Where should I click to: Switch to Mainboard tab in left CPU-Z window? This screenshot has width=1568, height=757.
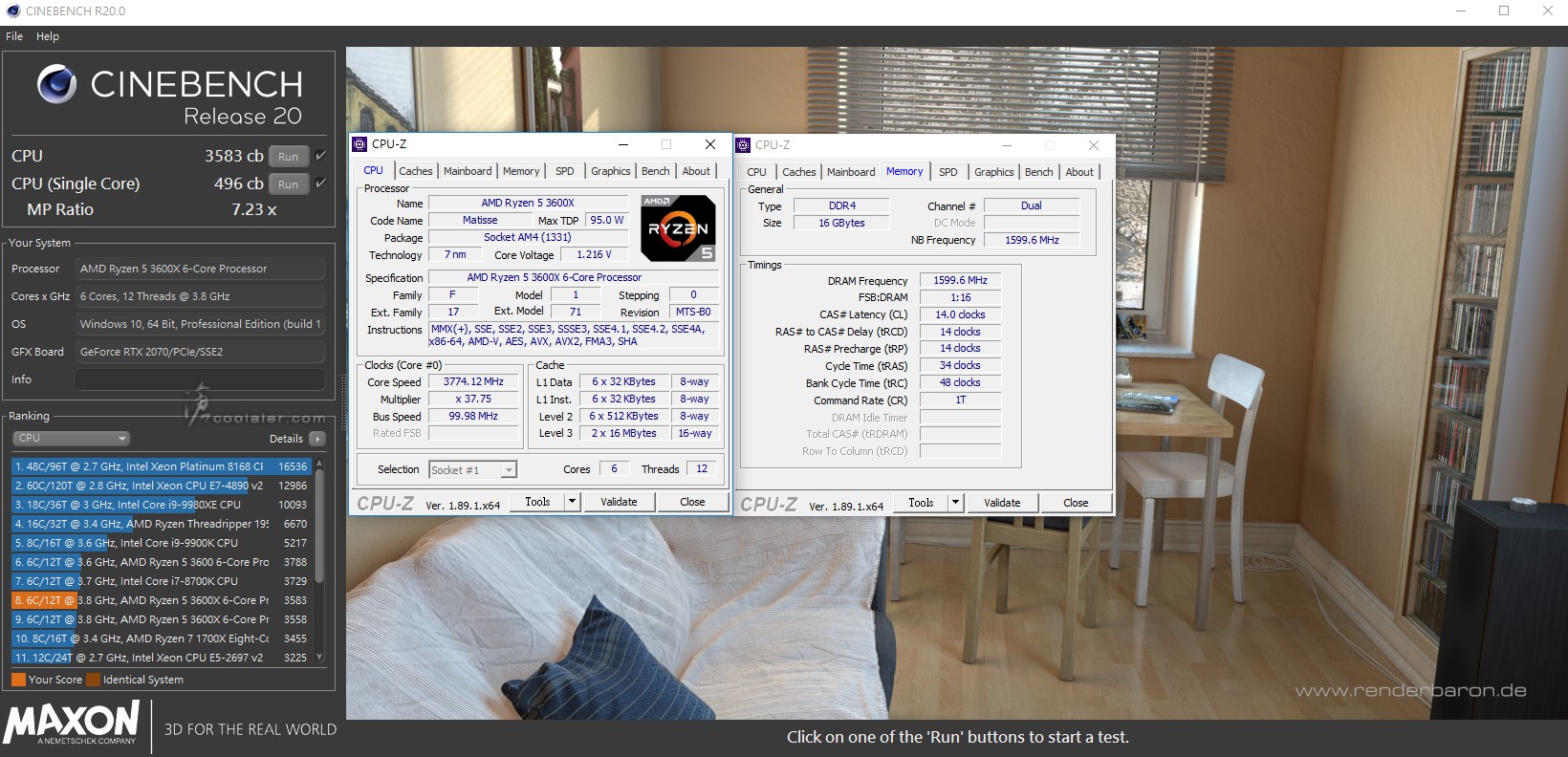[x=468, y=171]
